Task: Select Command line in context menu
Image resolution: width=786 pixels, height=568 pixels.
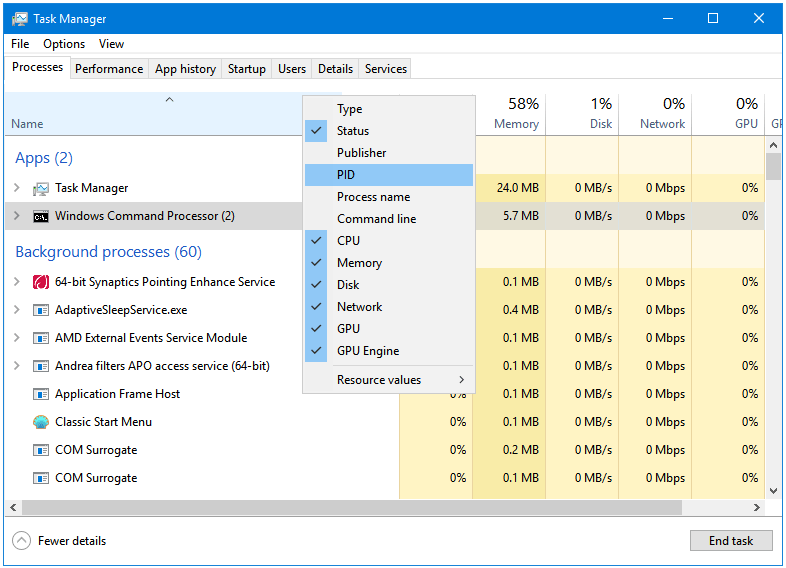Action: click(x=389, y=219)
